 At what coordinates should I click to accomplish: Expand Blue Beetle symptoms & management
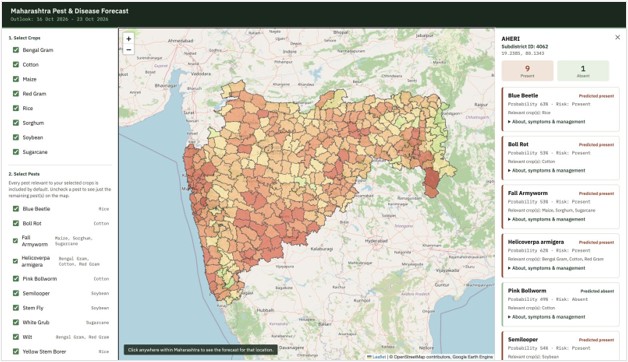[547, 122]
